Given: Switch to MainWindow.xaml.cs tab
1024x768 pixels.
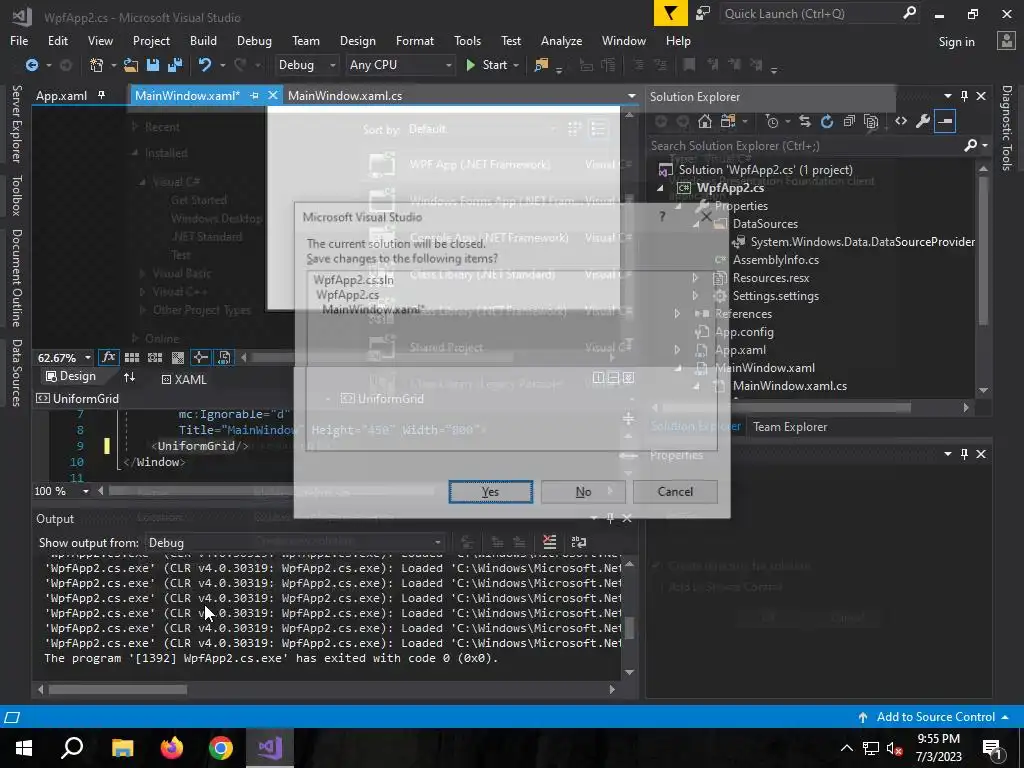Looking at the screenshot, I should click(x=345, y=95).
